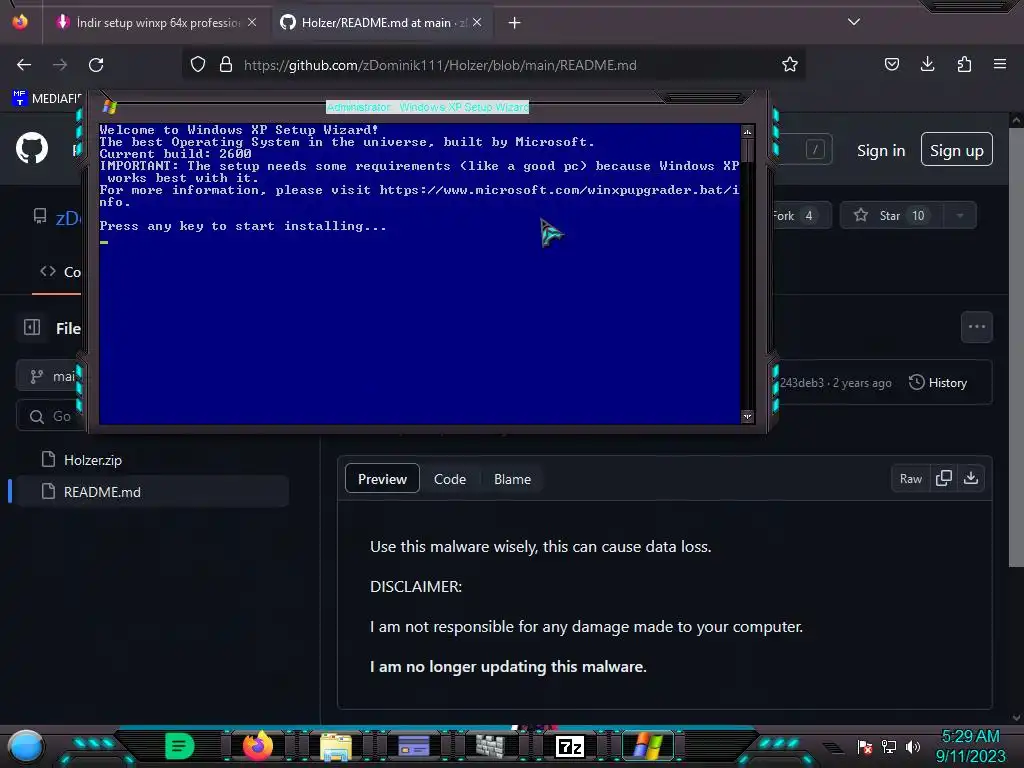1024x768 pixels.
Task: Open the MEDIAFIRE bookmark
Action: tap(46, 99)
